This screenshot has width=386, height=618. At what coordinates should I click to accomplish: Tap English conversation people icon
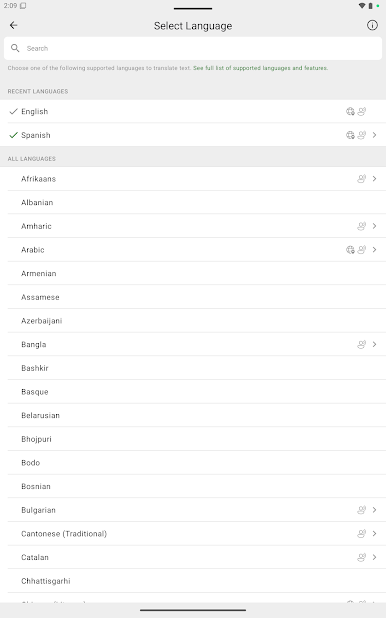362,112
